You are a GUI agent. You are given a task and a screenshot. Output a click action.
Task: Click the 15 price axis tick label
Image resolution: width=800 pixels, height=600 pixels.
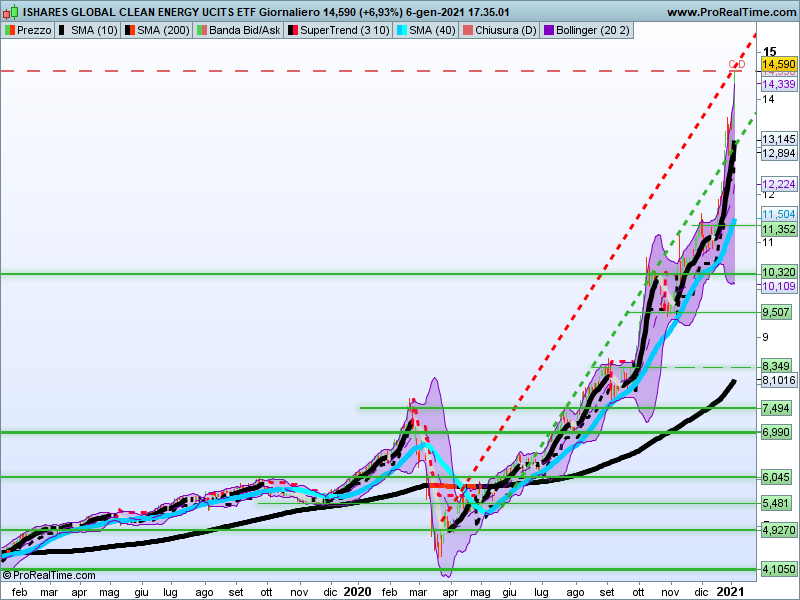tap(769, 51)
